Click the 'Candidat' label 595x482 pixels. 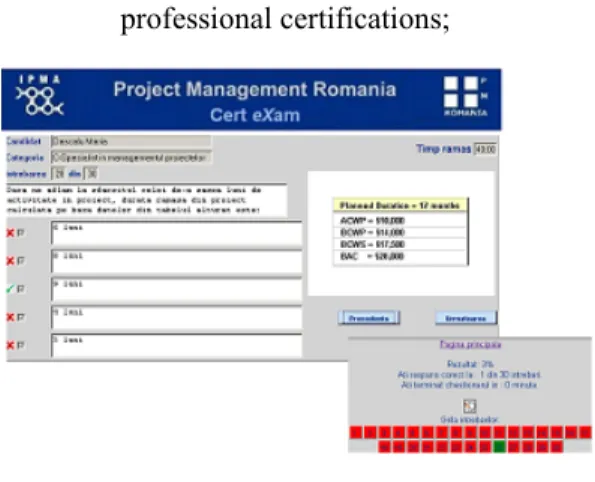24,141
